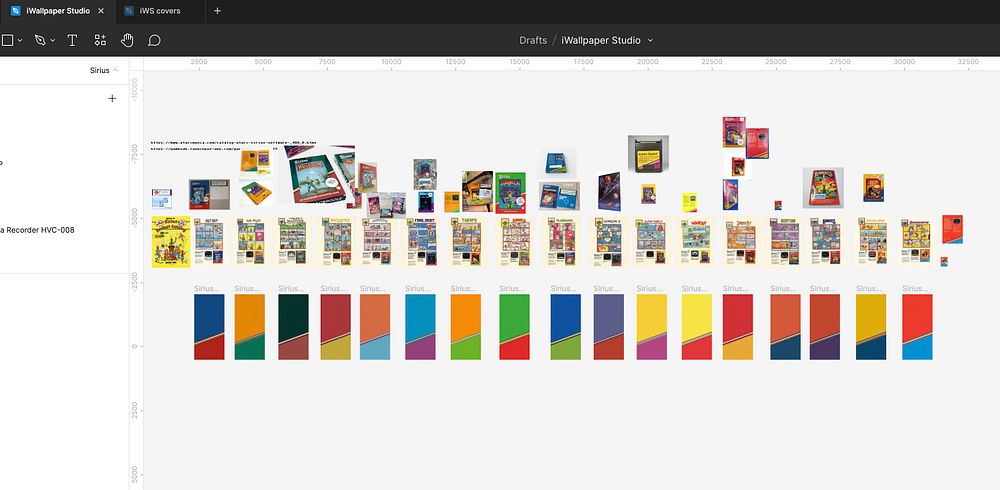The height and width of the screenshot is (490, 1000).
Task: Select the yellow and magenta cover frame
Action: (652, 327)
